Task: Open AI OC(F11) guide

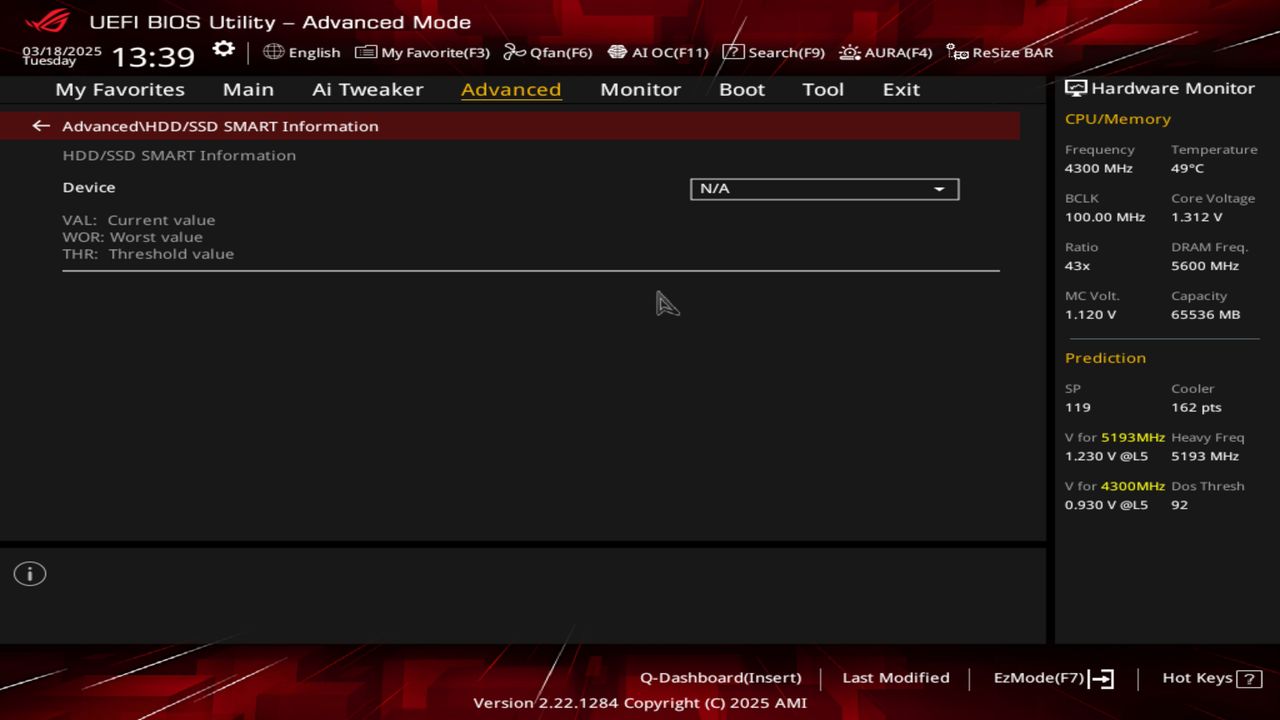Action: point(658,52)
